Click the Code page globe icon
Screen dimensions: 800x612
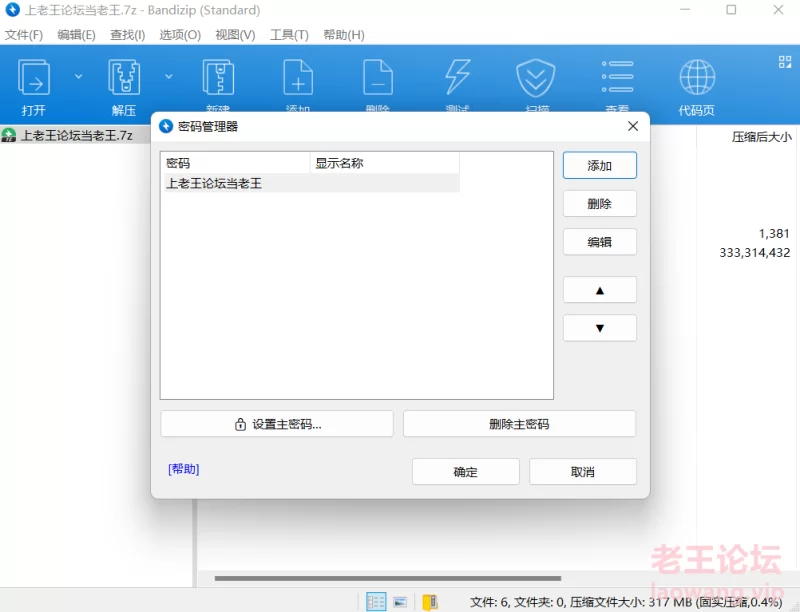point(697,77)
